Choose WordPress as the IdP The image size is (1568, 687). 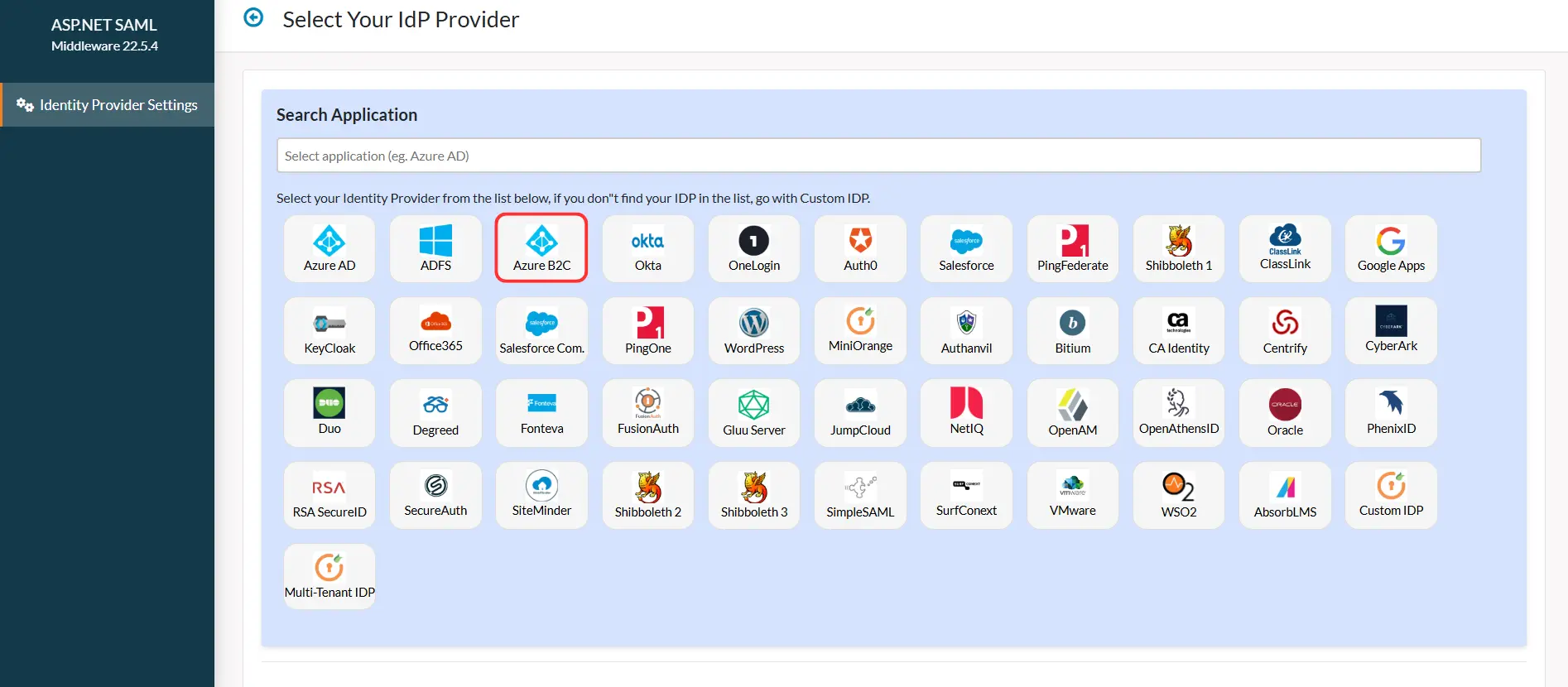(x=754, y=330)
